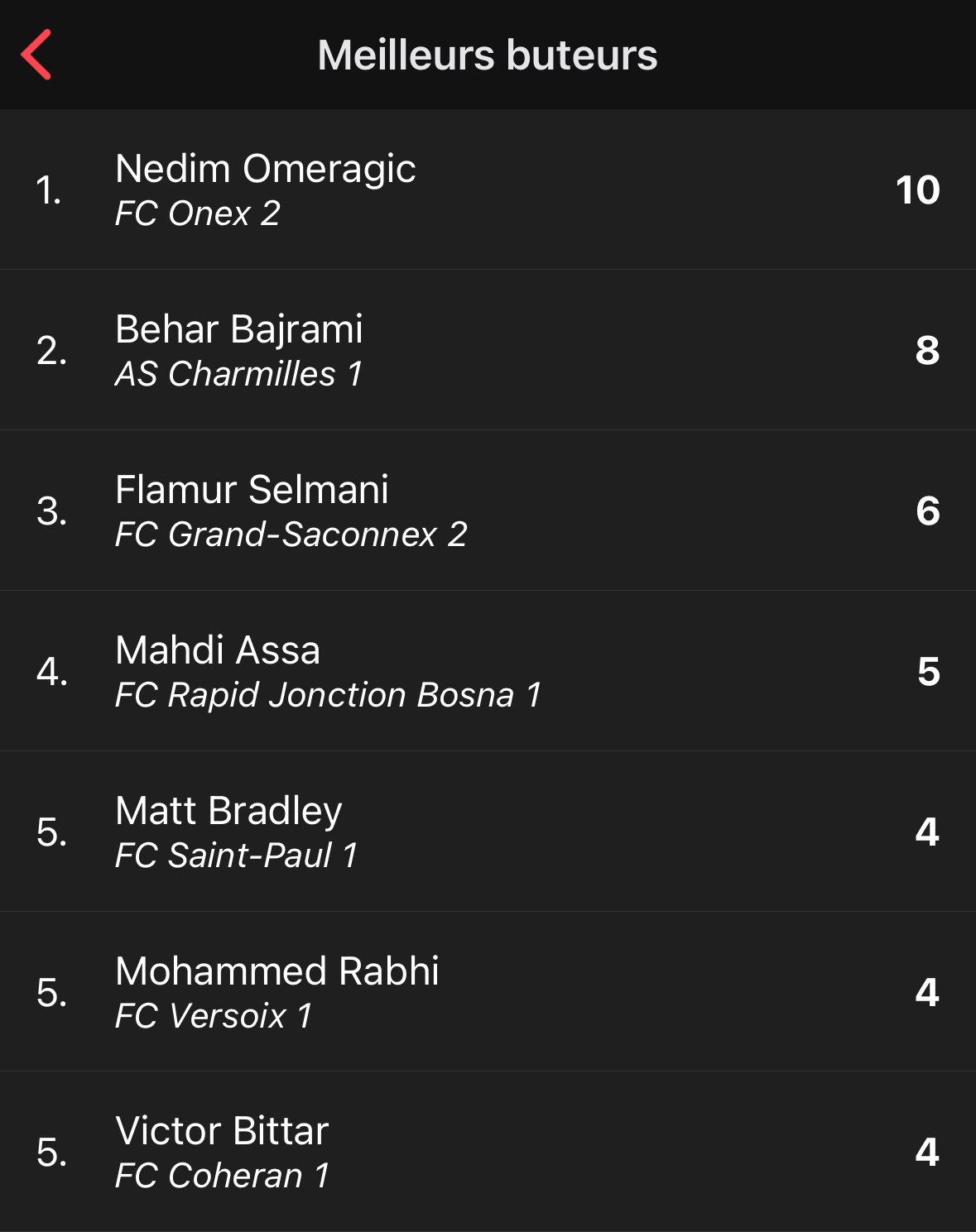This screenshot has height=1232, width=976.
Task: Open Victor Bittar's scorer entry
Action: pos(488,1152)
